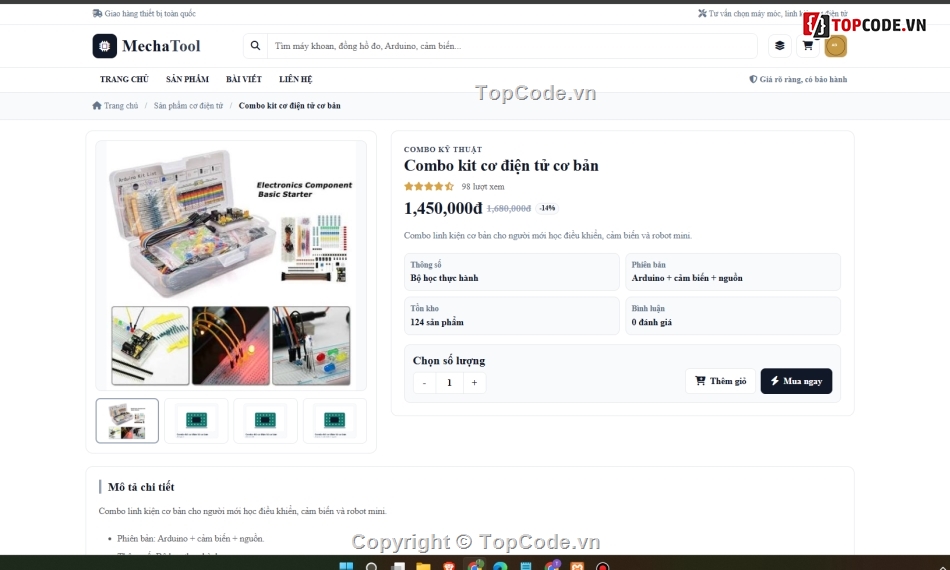Click the 'Mua ngay' buy now button
The height and width of the screenshot is (570, 950).
pyautogui.click(x=796, y=381)
